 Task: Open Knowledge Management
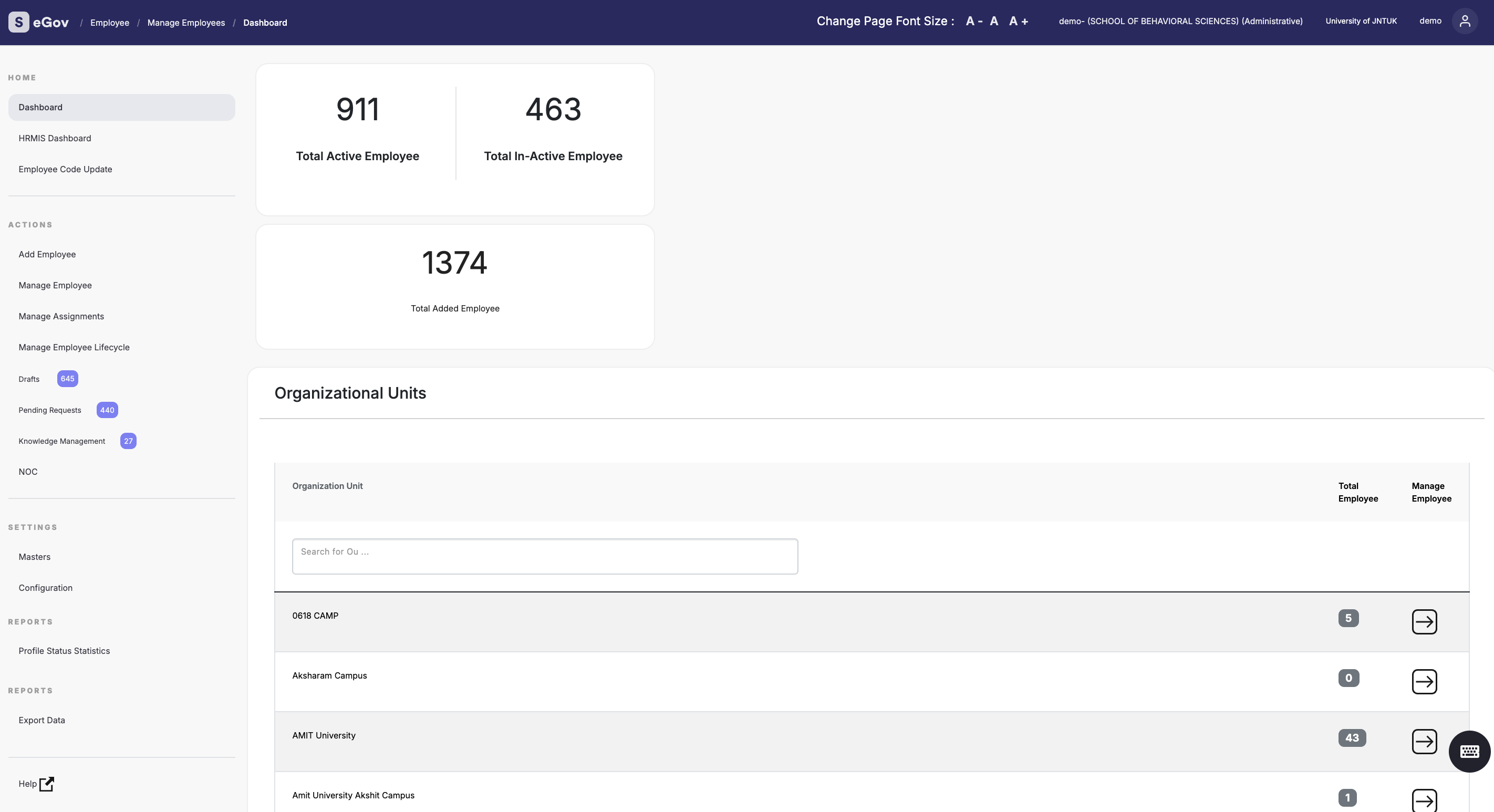tap(62, 441)
